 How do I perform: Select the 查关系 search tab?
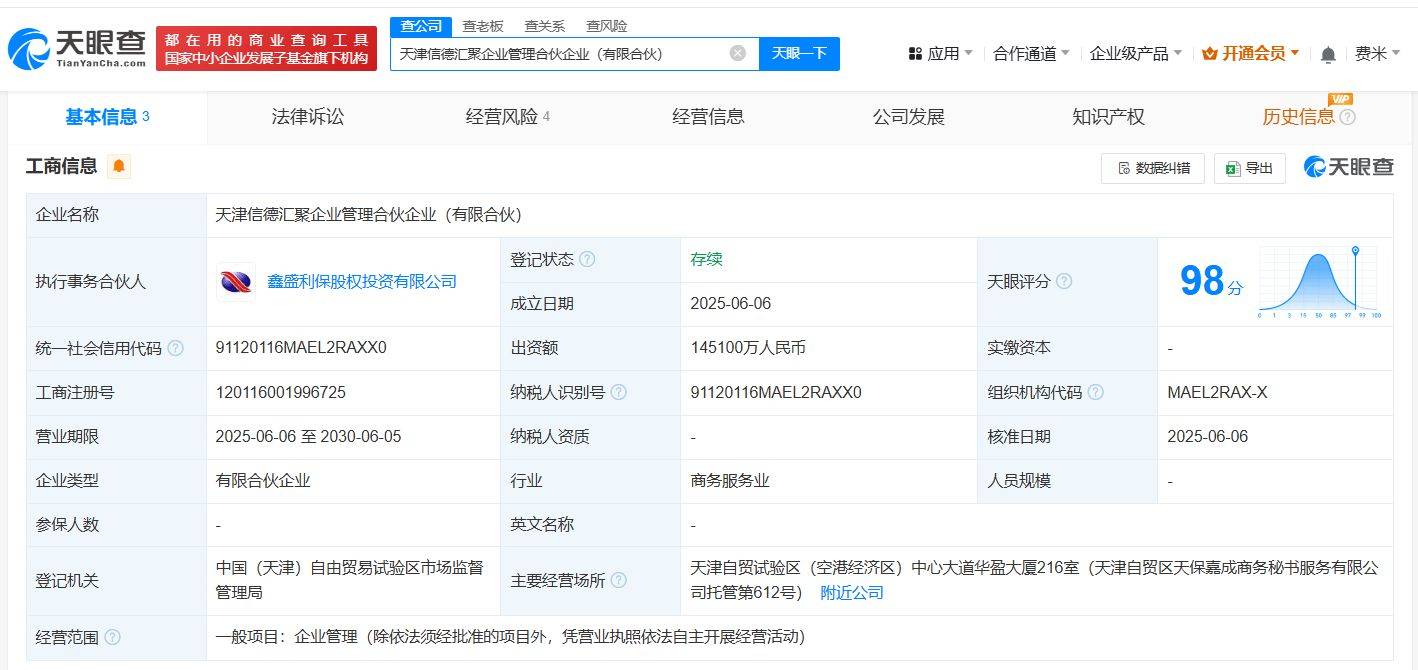(x=544, y=26)
